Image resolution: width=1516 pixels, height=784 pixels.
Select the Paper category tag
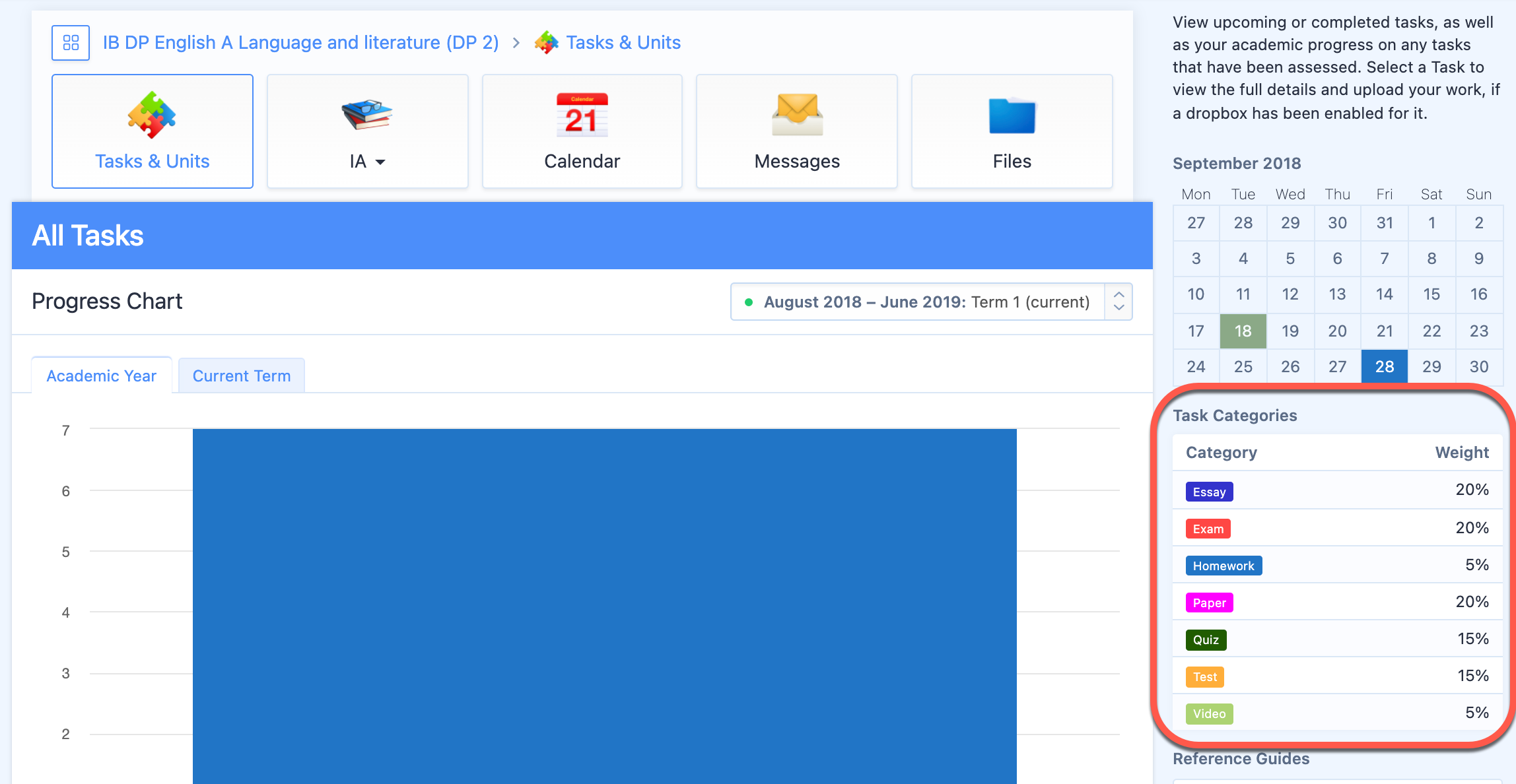click(1209, 603)
